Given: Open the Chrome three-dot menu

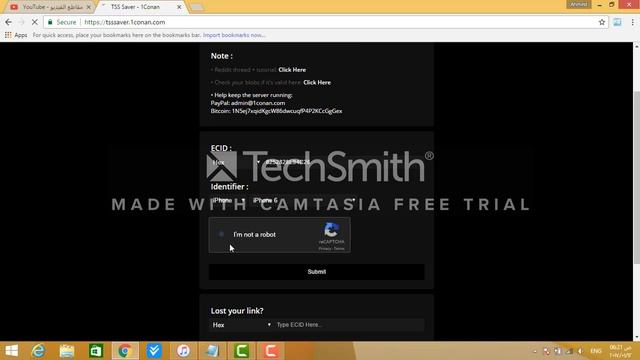Looking at the screenshot, I should point(632,22).
